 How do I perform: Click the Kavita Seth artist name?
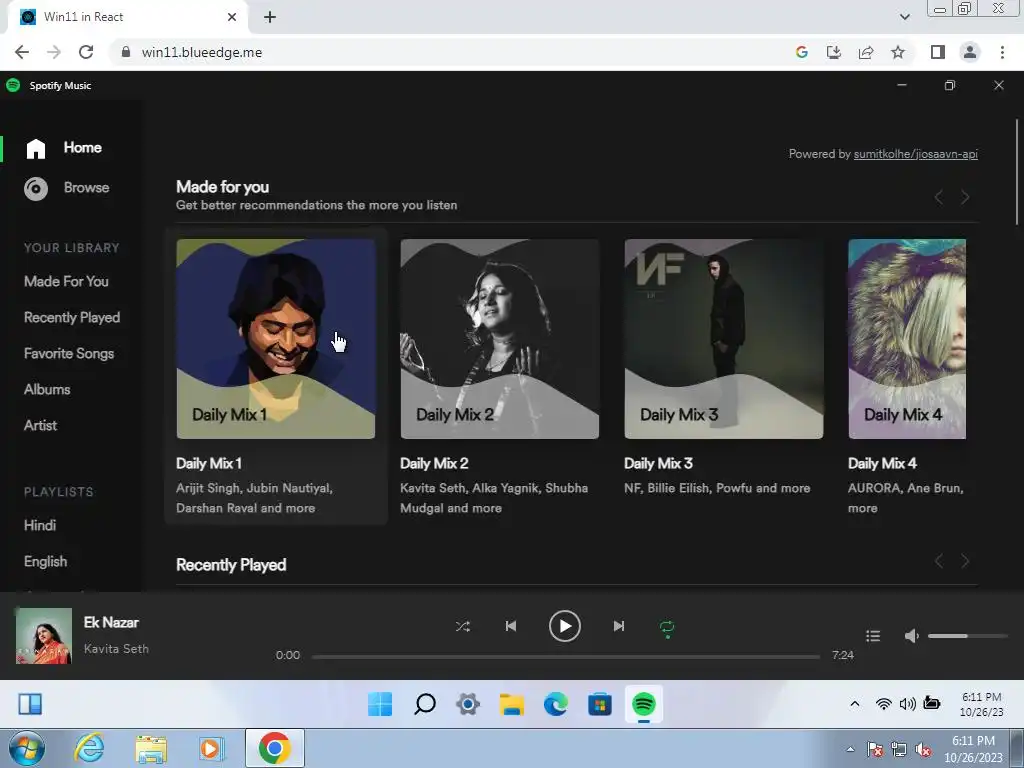pos(116,648)
